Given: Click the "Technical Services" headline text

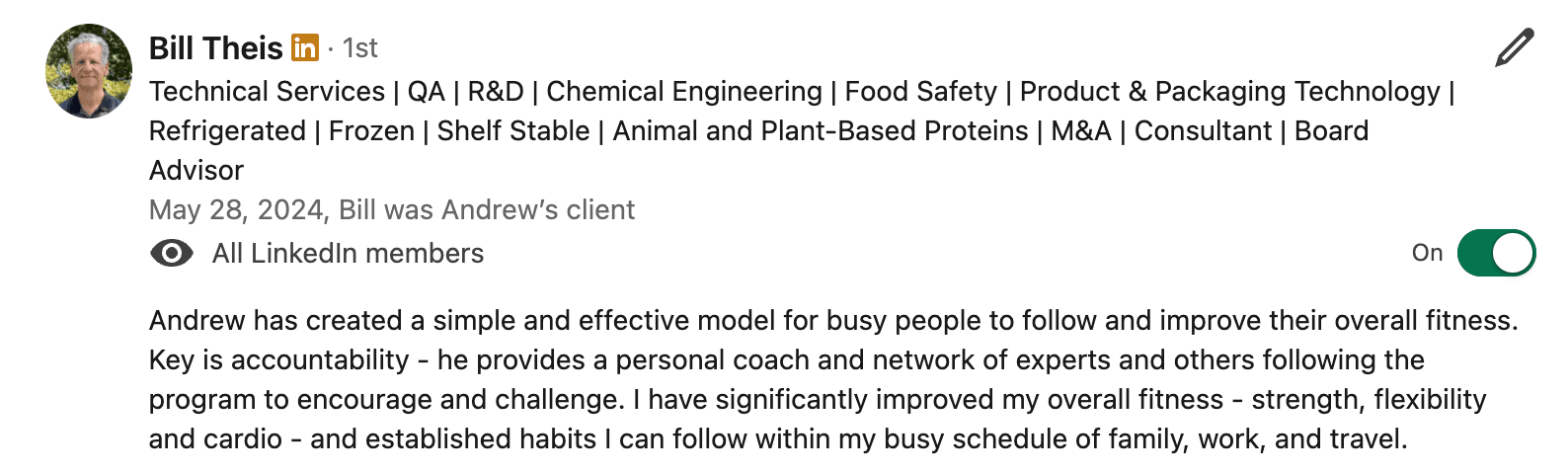Looking at the screenshot, I should [x=267, y=92].
